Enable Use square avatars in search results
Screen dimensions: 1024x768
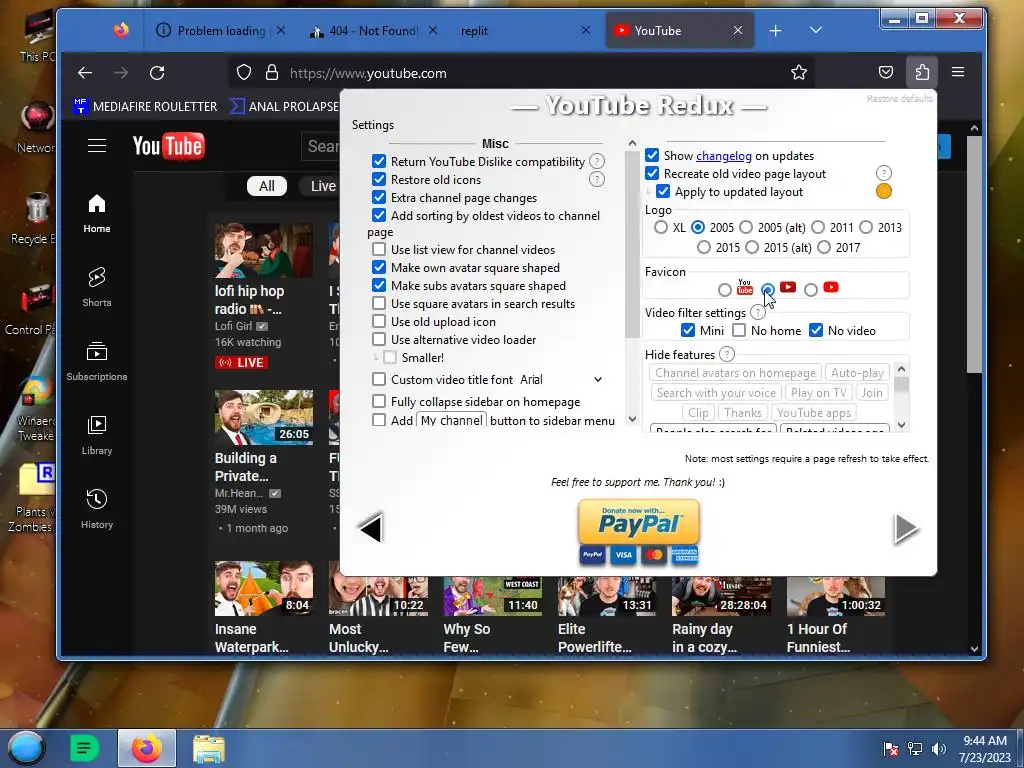coord(379,303)
